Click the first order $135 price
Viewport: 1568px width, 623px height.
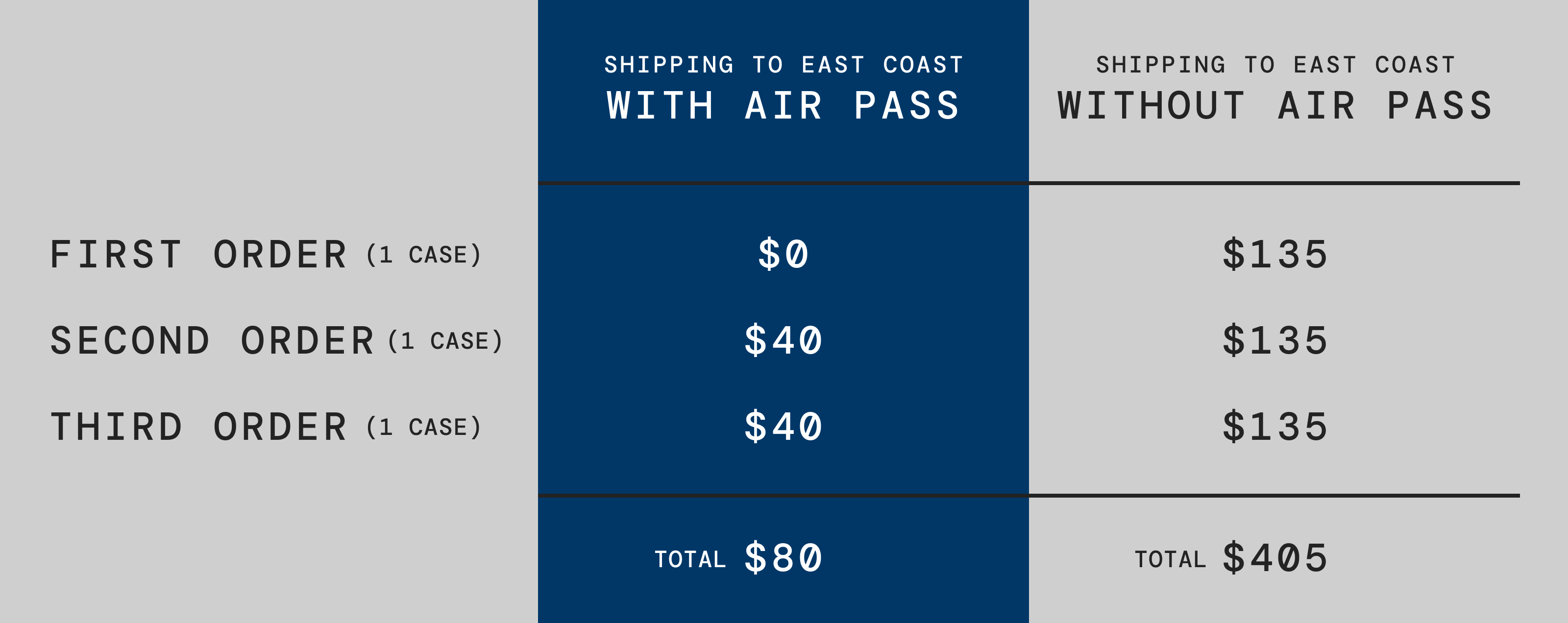tap(1274, 254)
